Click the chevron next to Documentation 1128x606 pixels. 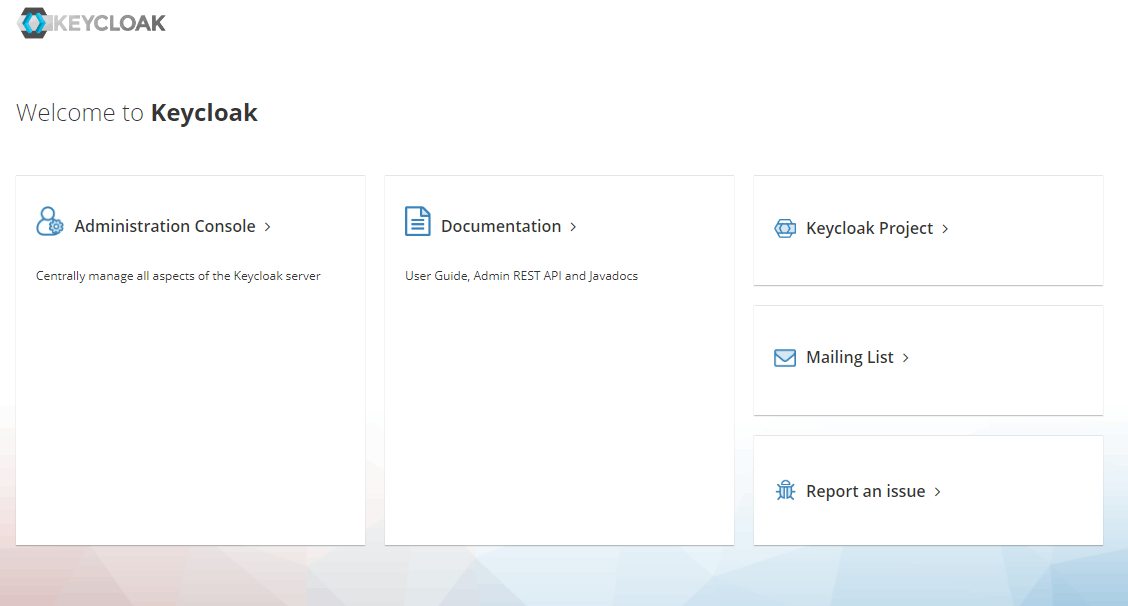coord(573,227)
